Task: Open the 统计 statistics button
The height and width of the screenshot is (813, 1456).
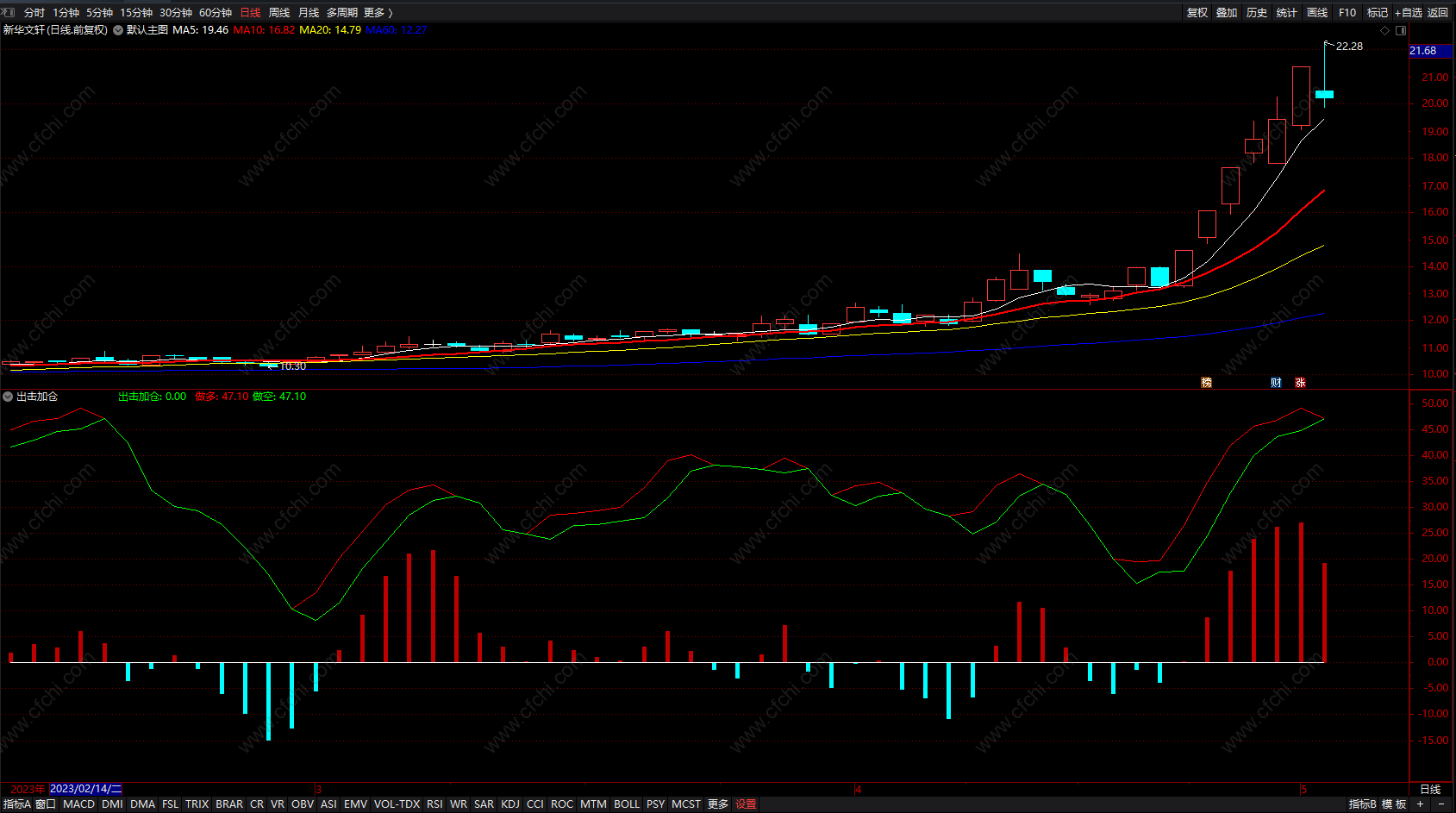Action: [x=1287, y=13]
